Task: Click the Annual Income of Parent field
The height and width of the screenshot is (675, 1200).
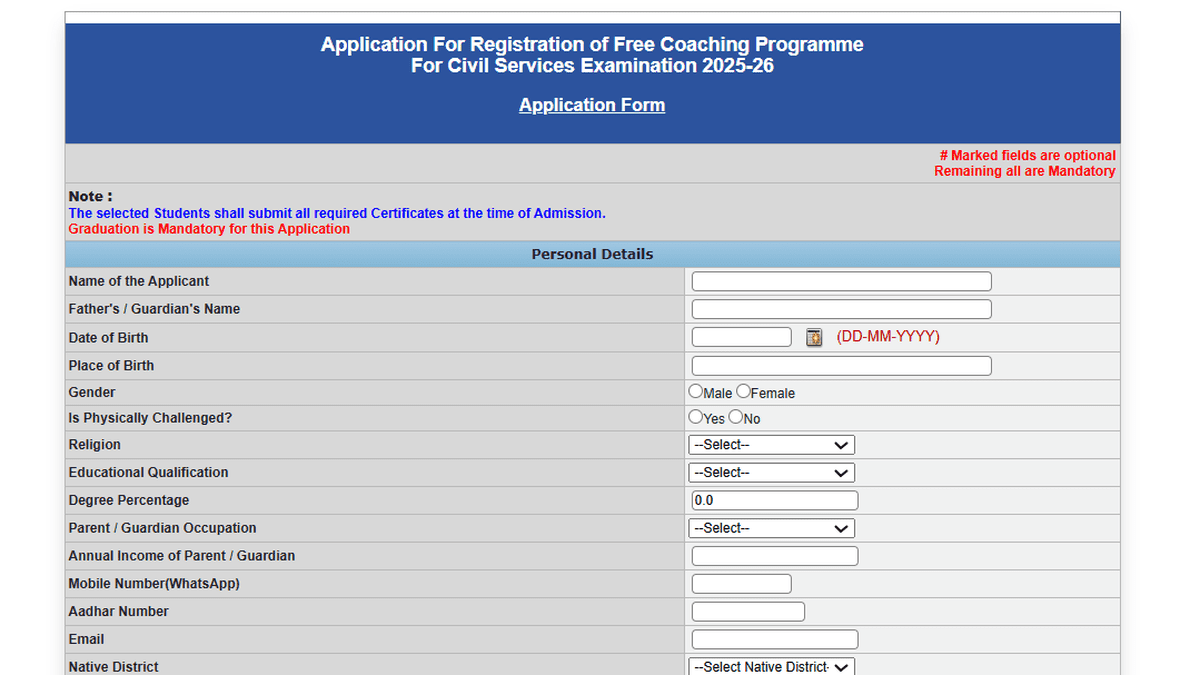Action: [775, 556]
